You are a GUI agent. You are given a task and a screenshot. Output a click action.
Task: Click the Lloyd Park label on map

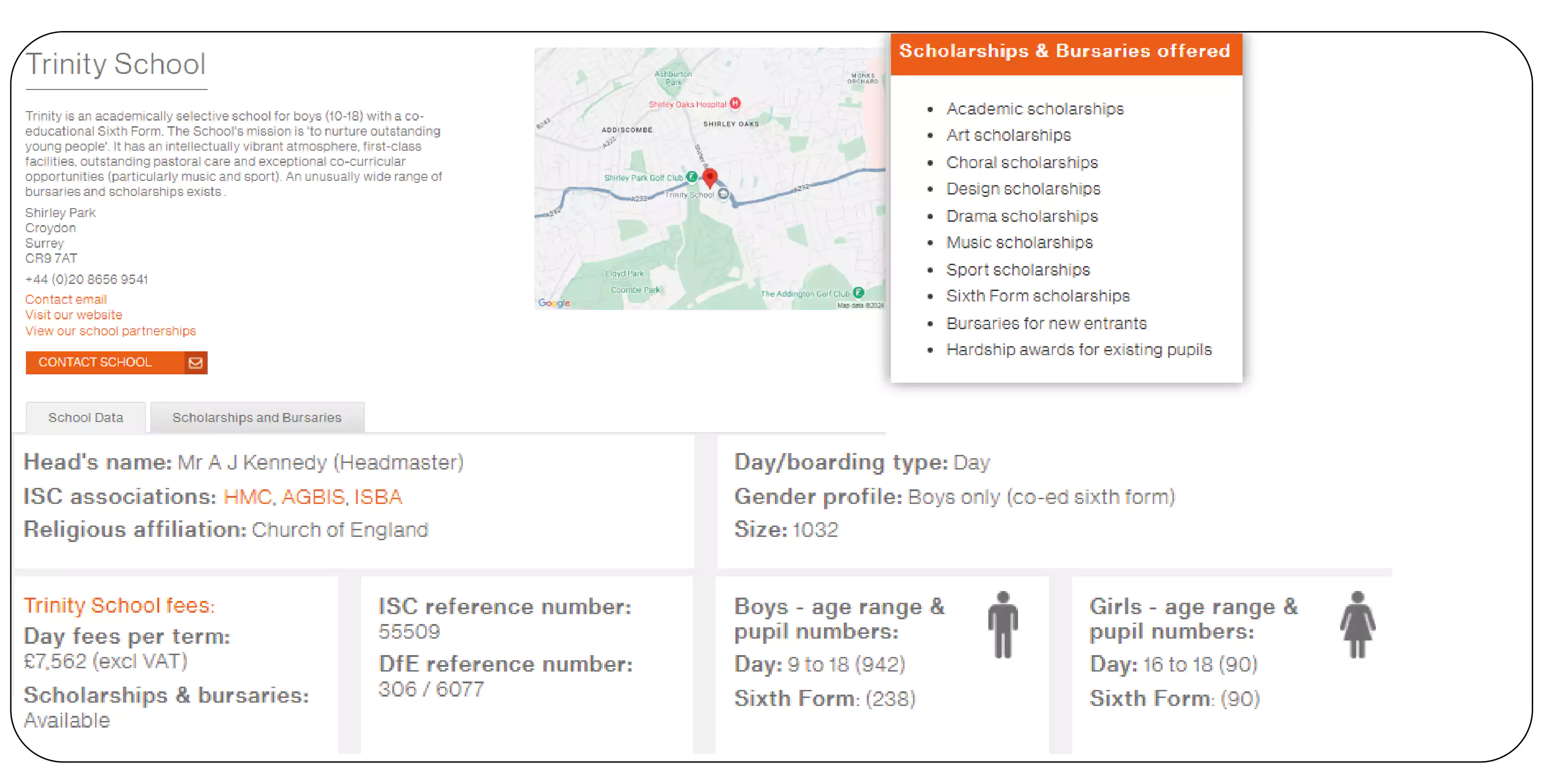tap(624, 274)
